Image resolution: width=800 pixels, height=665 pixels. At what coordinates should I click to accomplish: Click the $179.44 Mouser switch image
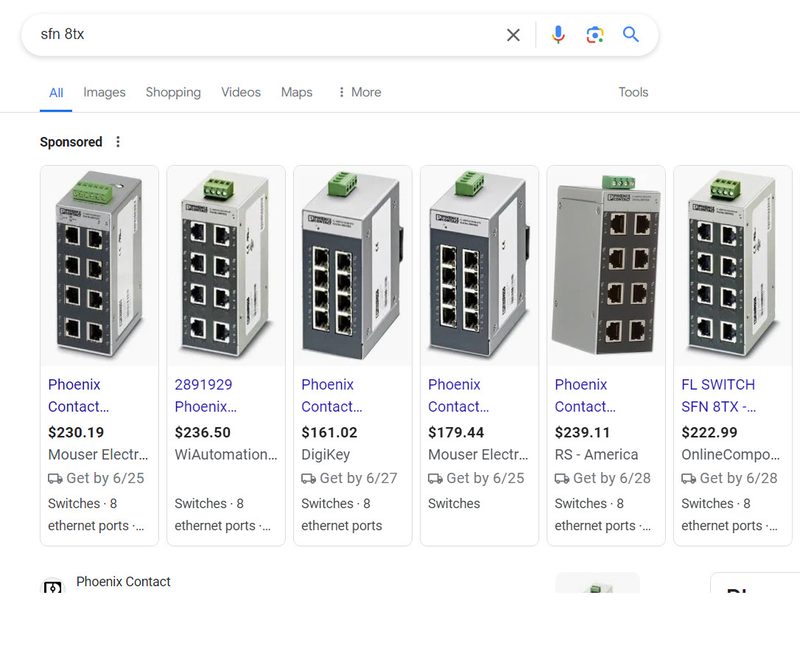[x=479, y=266]
